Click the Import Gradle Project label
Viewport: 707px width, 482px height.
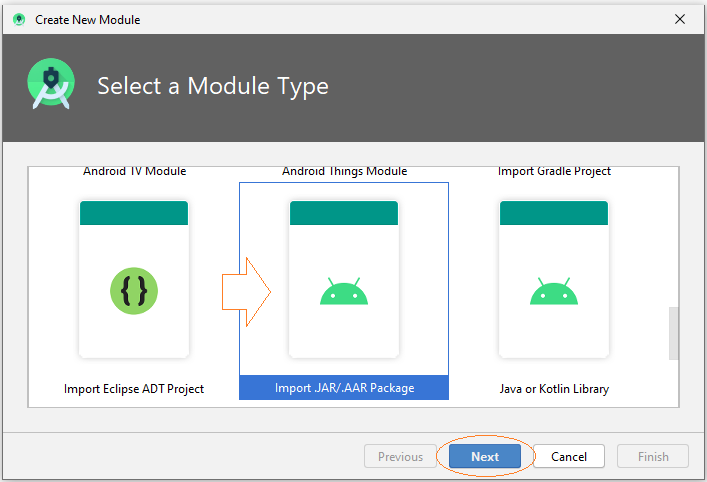pos(554,171)
